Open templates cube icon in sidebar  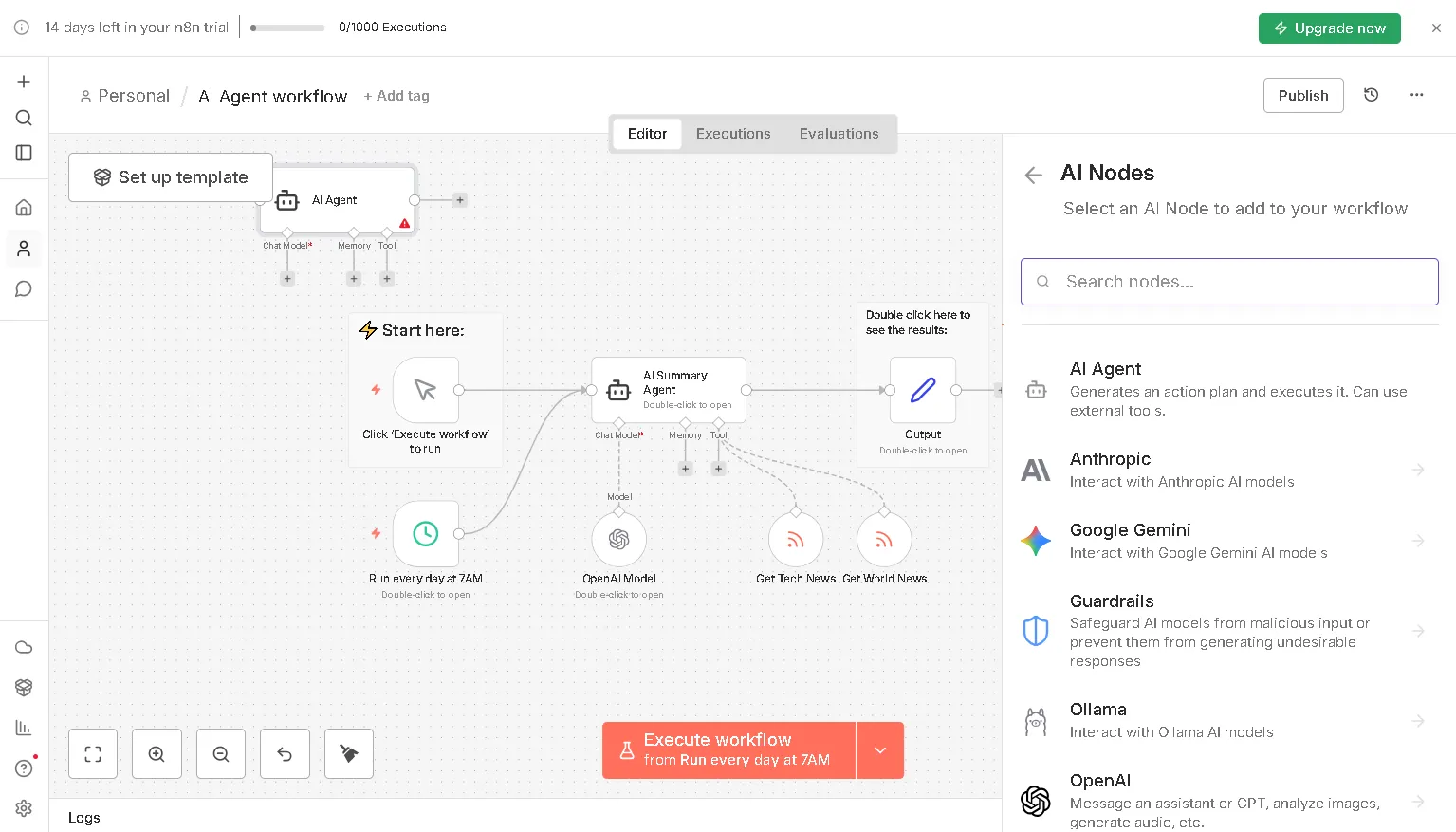[x=24, y=687]
